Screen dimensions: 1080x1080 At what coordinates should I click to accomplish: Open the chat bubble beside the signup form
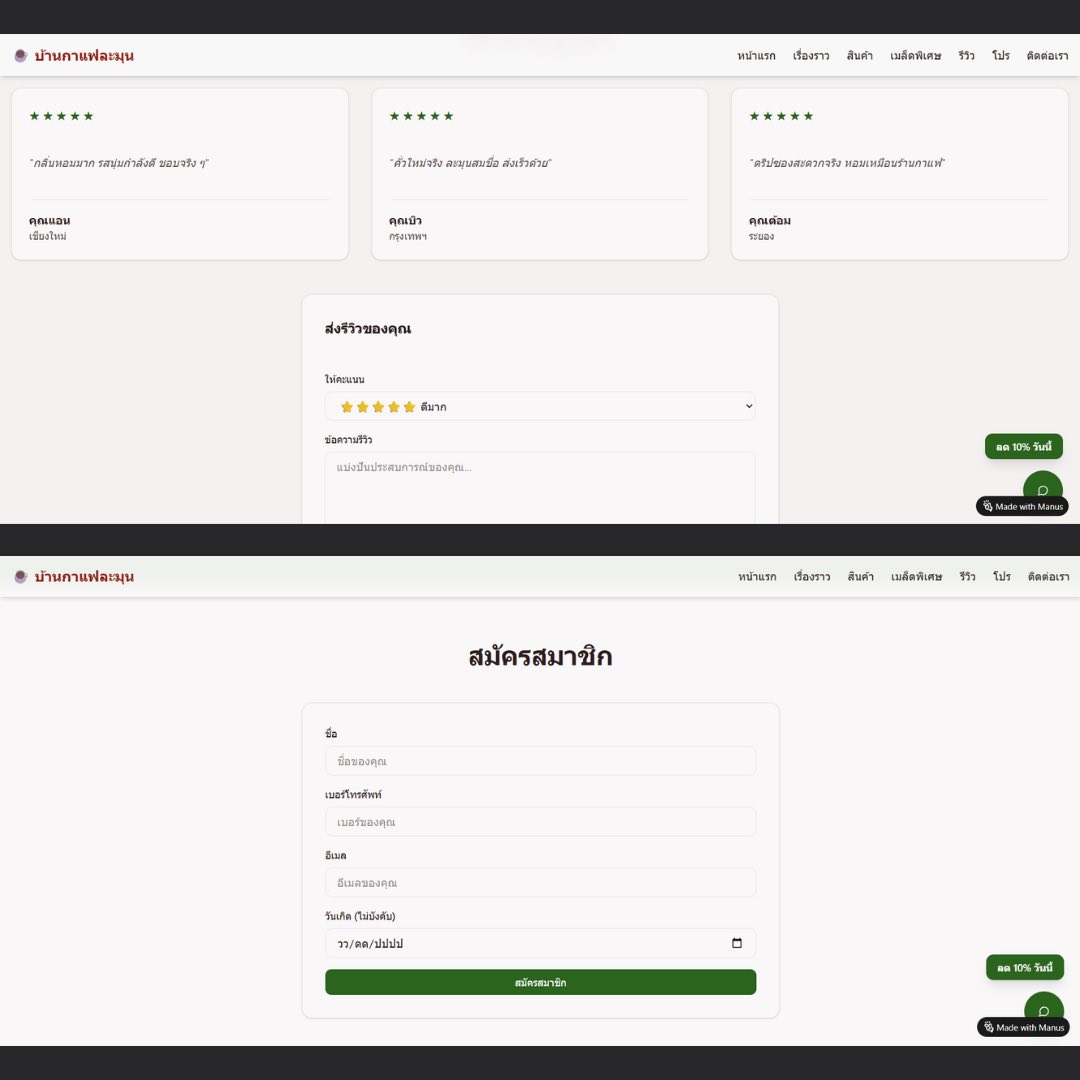point(1043,1010)
